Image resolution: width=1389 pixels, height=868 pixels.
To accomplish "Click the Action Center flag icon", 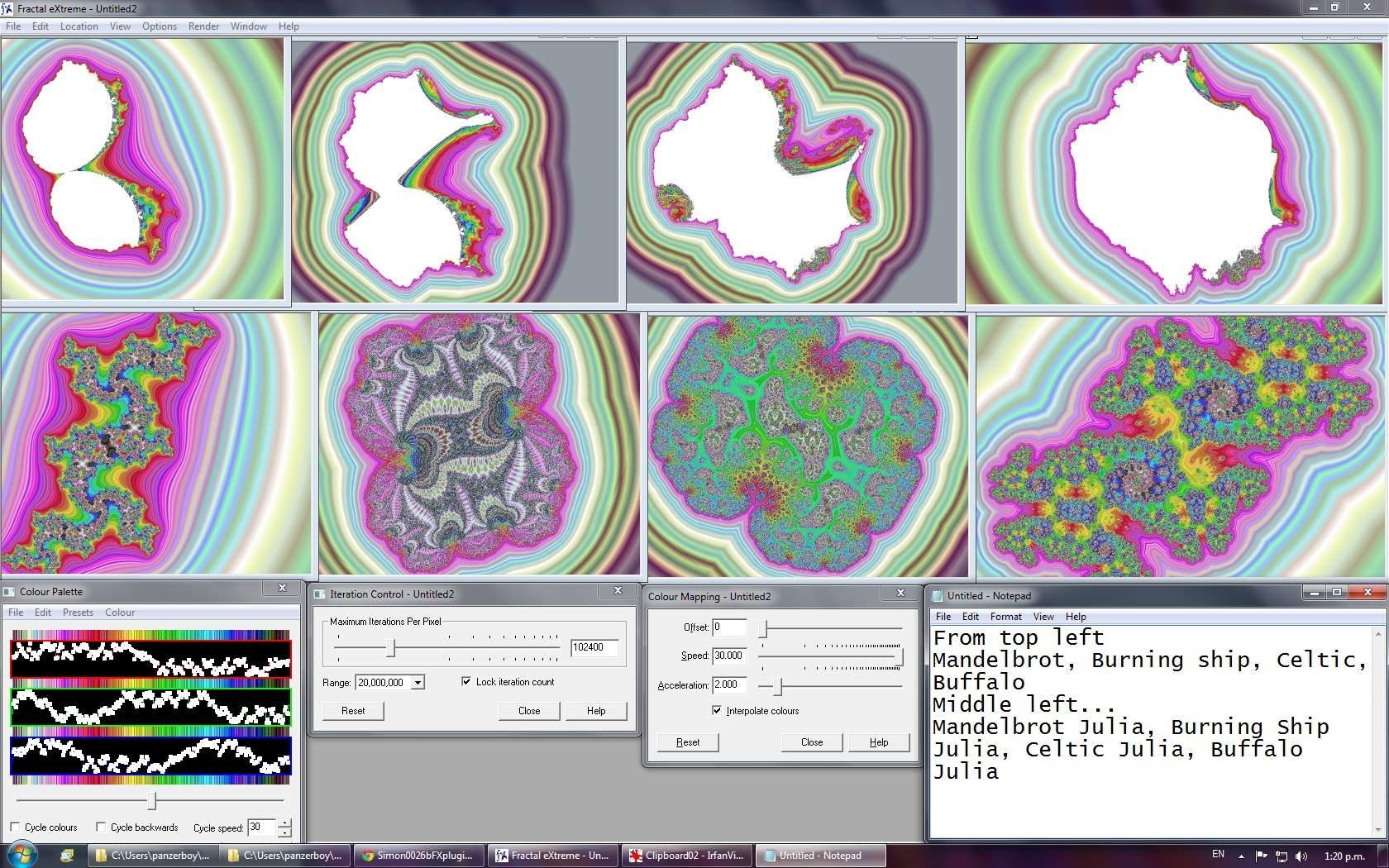I will pos(1261,856).
